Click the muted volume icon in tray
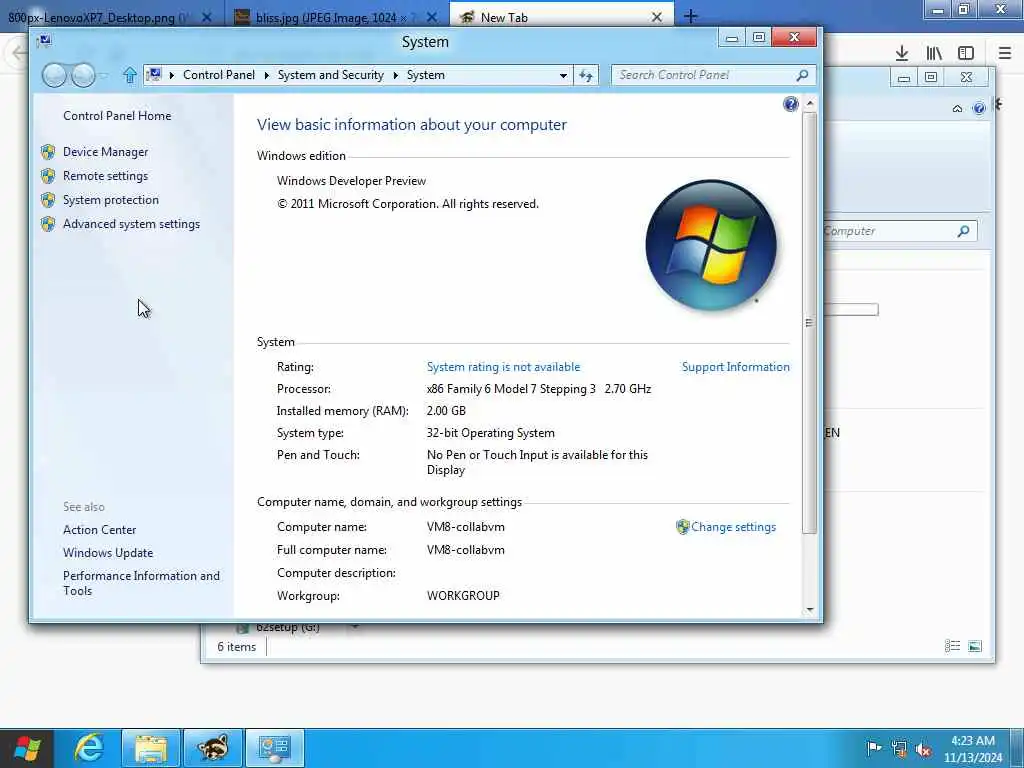This screenshot has height=768, width=1024. click(x=923, y=749)
